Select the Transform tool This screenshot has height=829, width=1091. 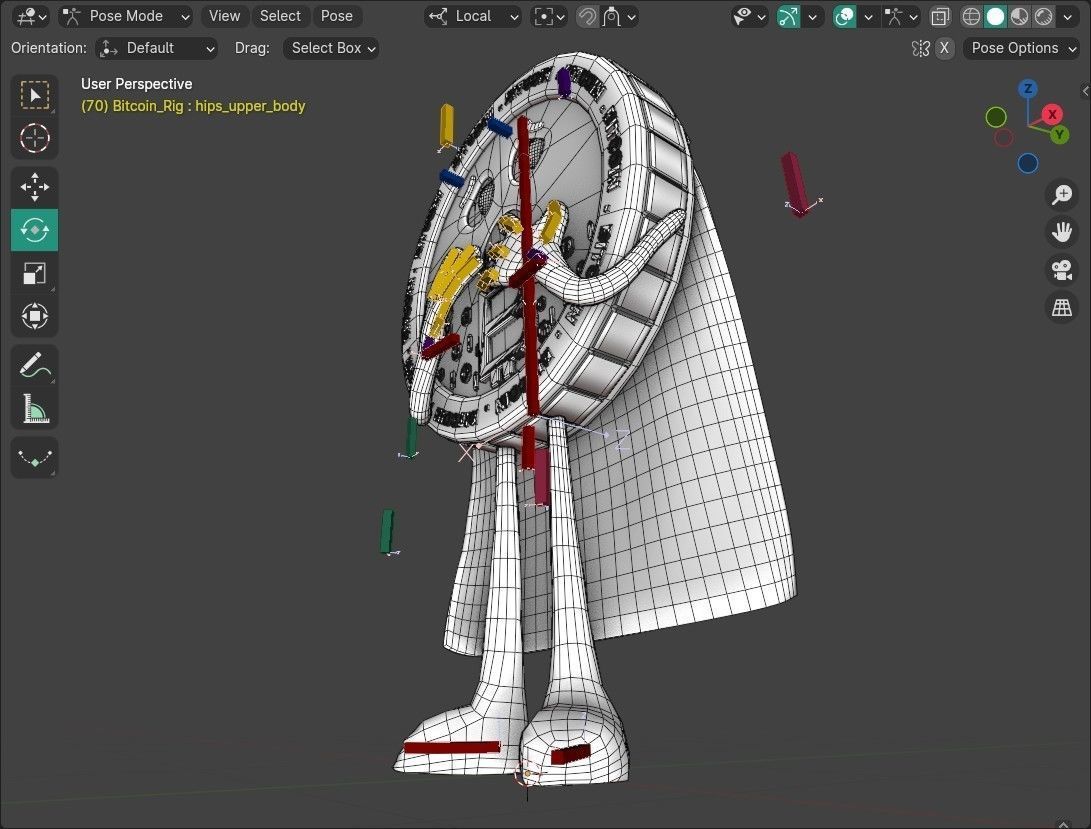tap(35, 316)
